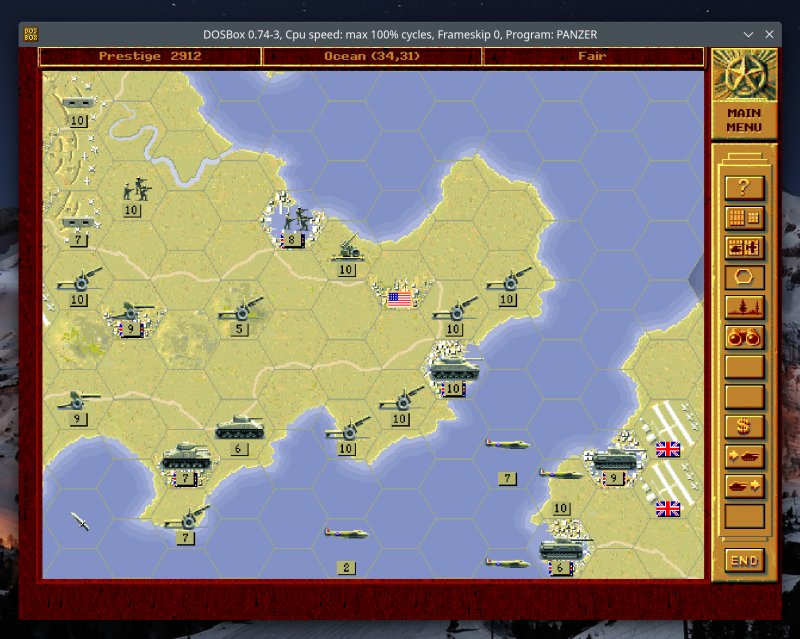Select the bomber aircraft with strength 2
The image size is (800, 639).
coord(346,535)
